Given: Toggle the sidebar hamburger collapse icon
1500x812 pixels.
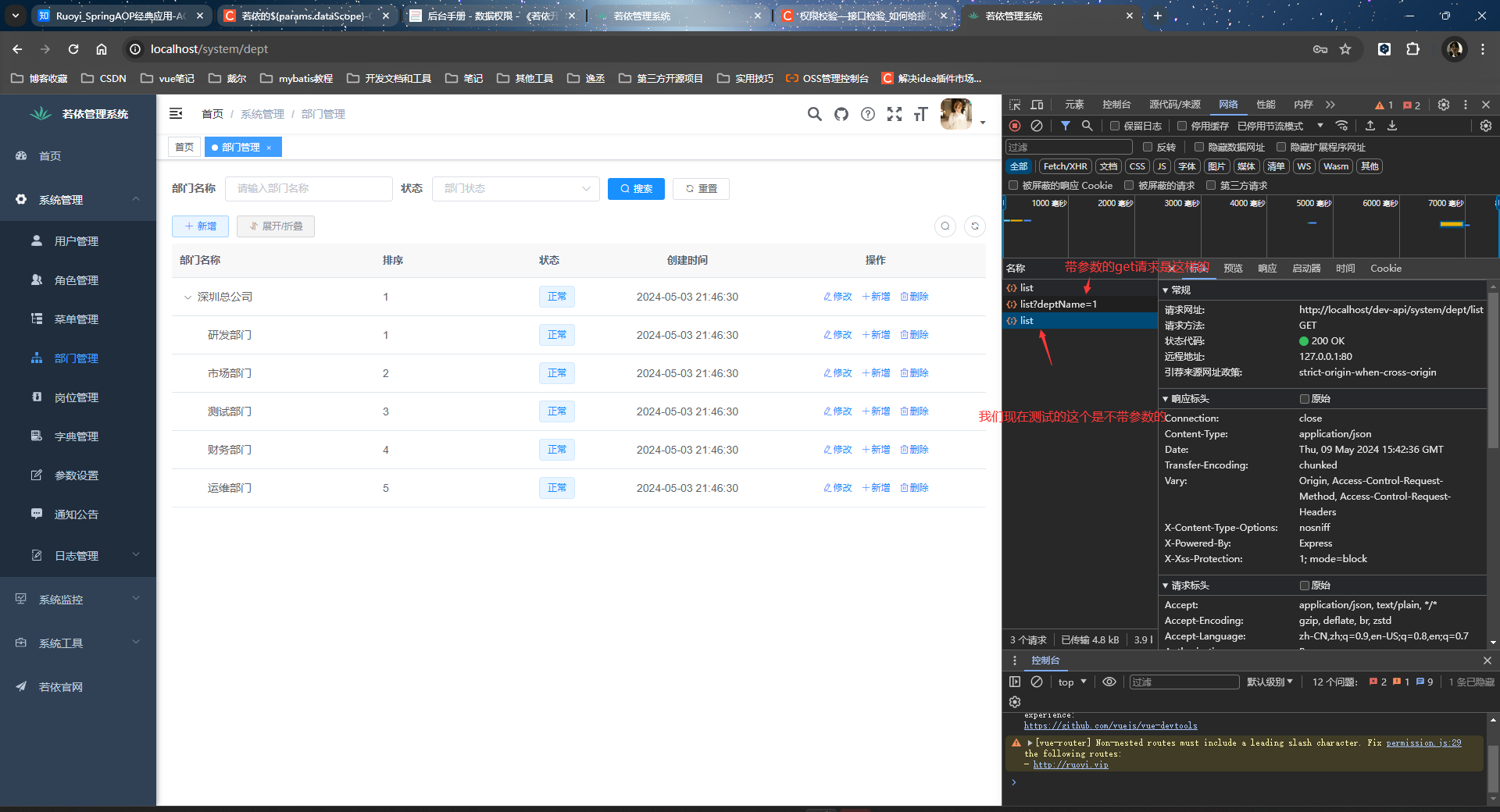Looking at the screenshot, I should coord(176,114).
